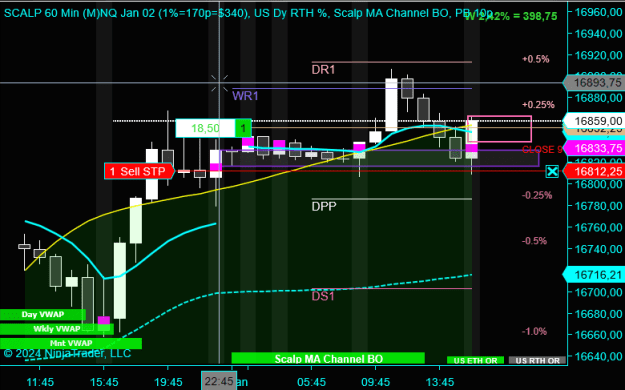Image resolution: width=625 pixels, height=390 pixels.
Task: Click the US ETH OR label
Action: pos(476,360)
